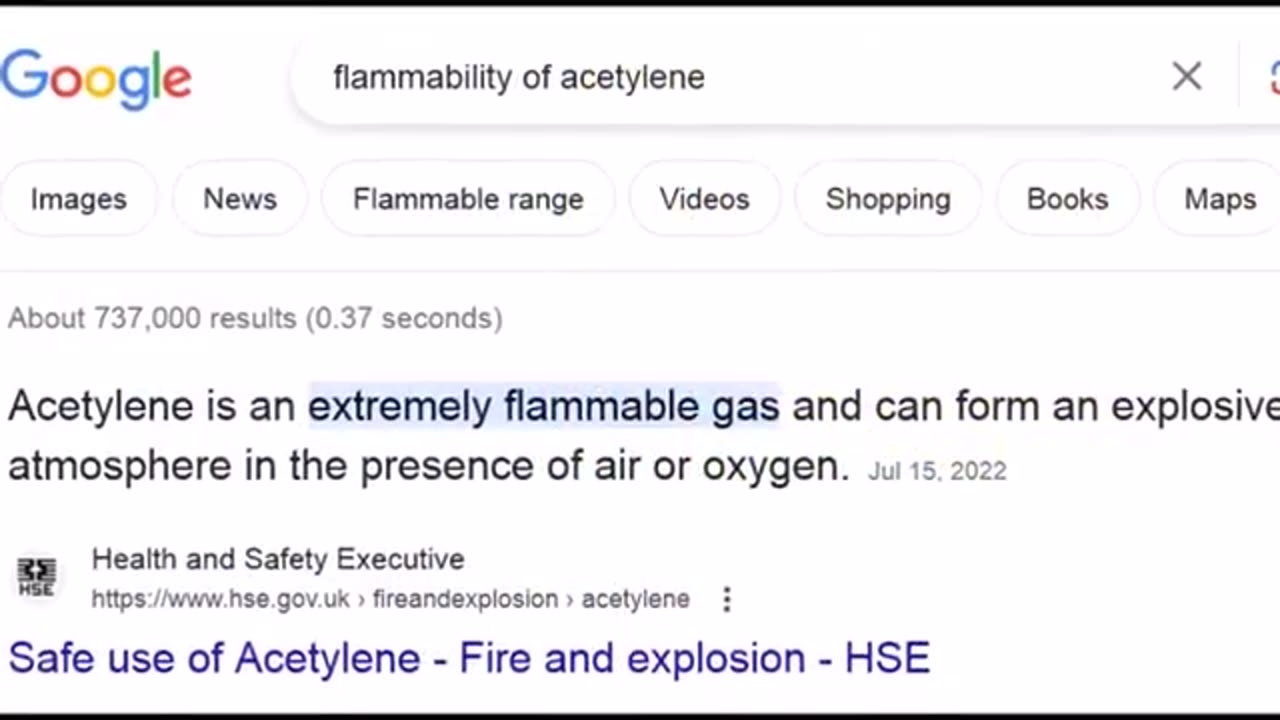
Task: Click the 'About 737,000 results' stats text
Action: [x=255, y=318]
